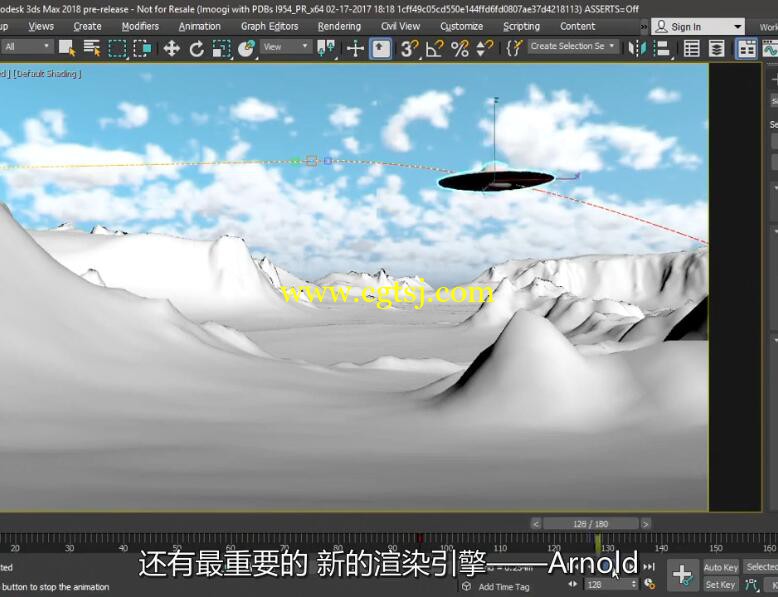Activate the Select and Rotate tool
Viewport: 778px width, 597px height.
pos(196,48)
